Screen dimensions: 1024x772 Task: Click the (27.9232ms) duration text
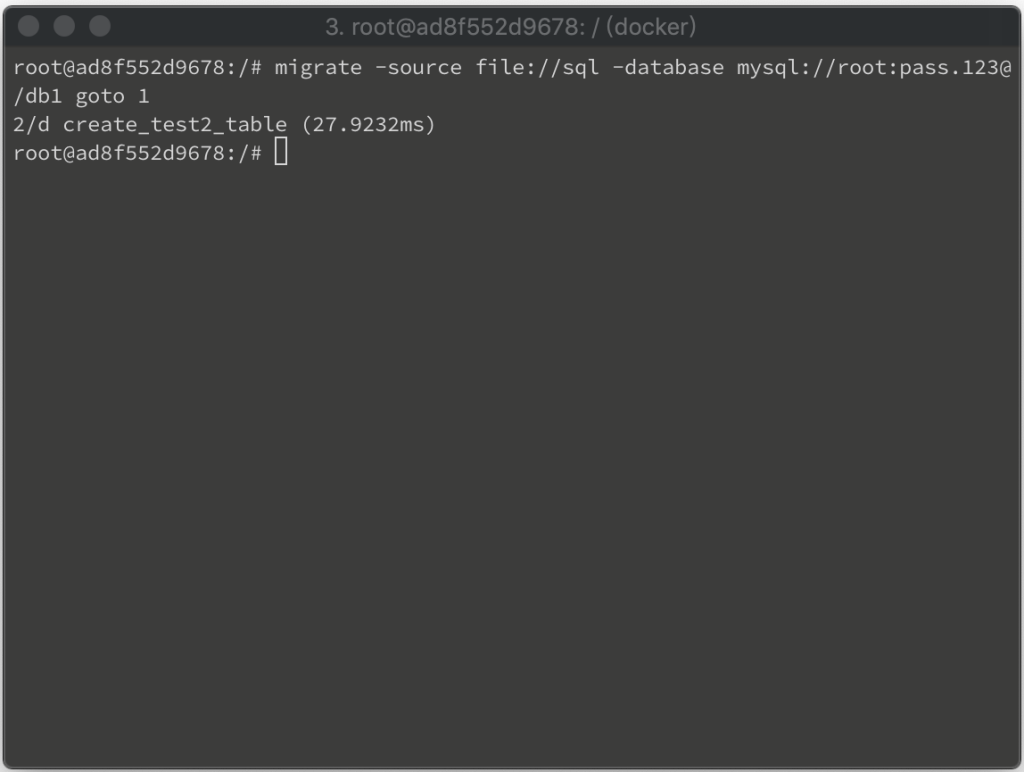pyautogui.click(x=368, y=124)
